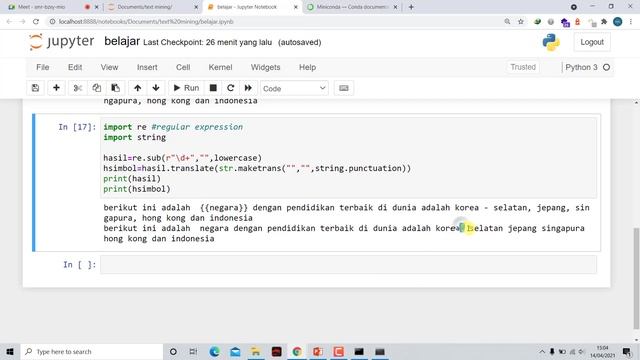Open the File menu
640x360 pixels.
[x=42, y=67]
